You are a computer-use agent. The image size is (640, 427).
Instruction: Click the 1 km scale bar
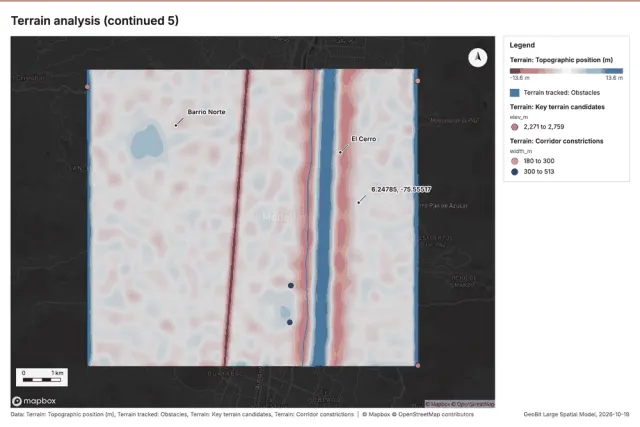42,377
